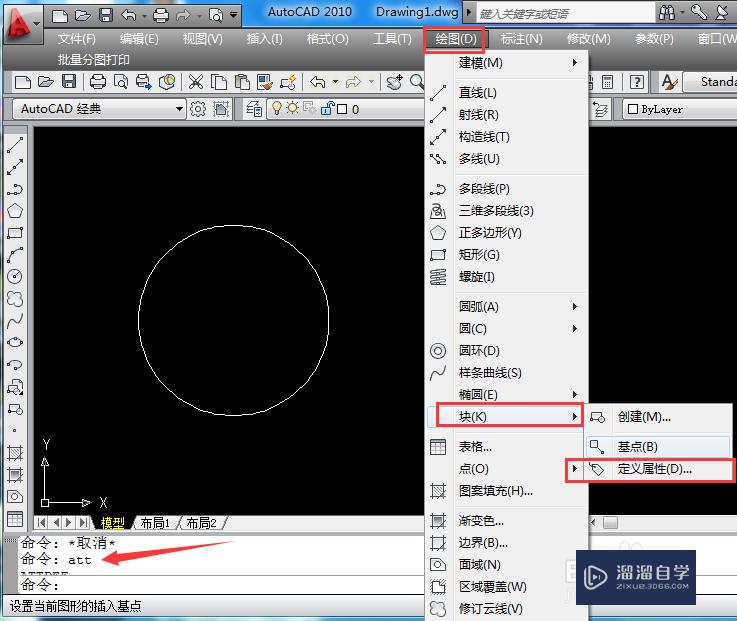This screenshot has width=737, height=621.
Task: Select the Circle tool in left toolbar
Action: (x=15, y=276)
